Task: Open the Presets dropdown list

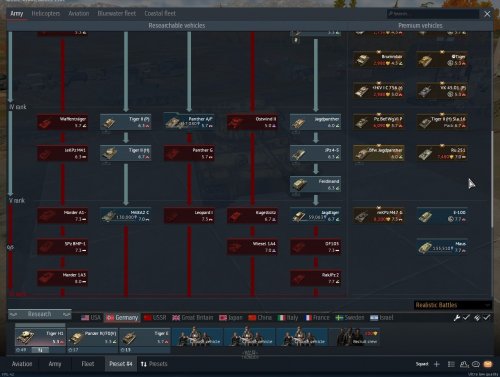Action: (154, 364)
